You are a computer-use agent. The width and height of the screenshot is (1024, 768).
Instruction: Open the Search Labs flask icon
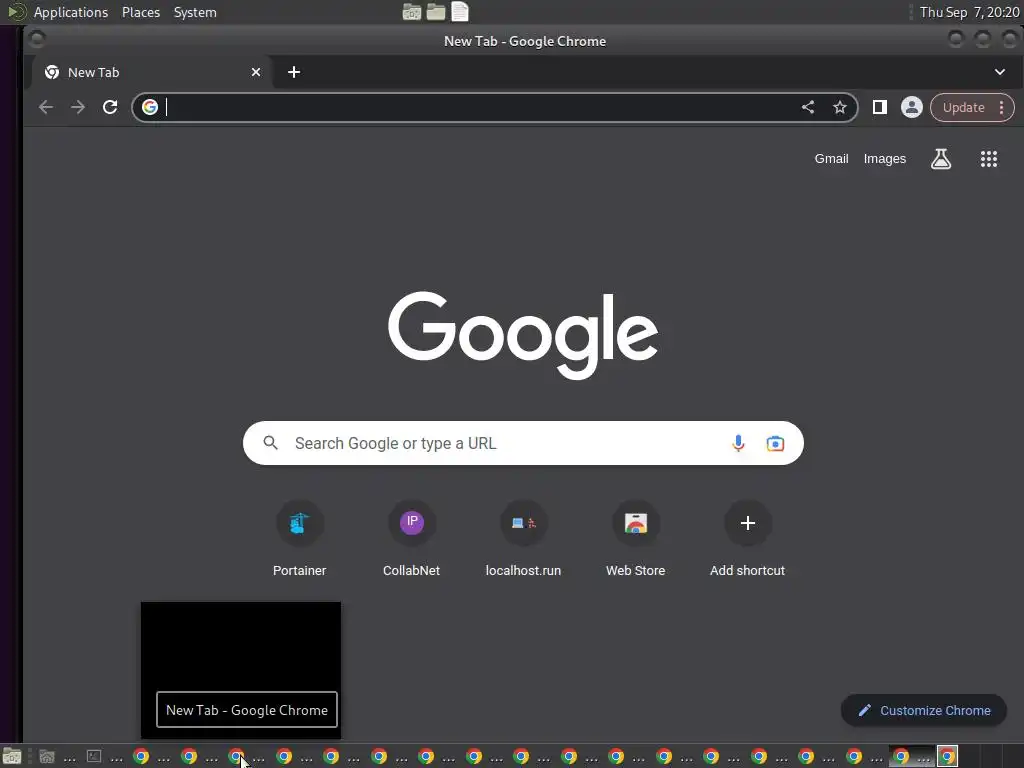point(940,159)
